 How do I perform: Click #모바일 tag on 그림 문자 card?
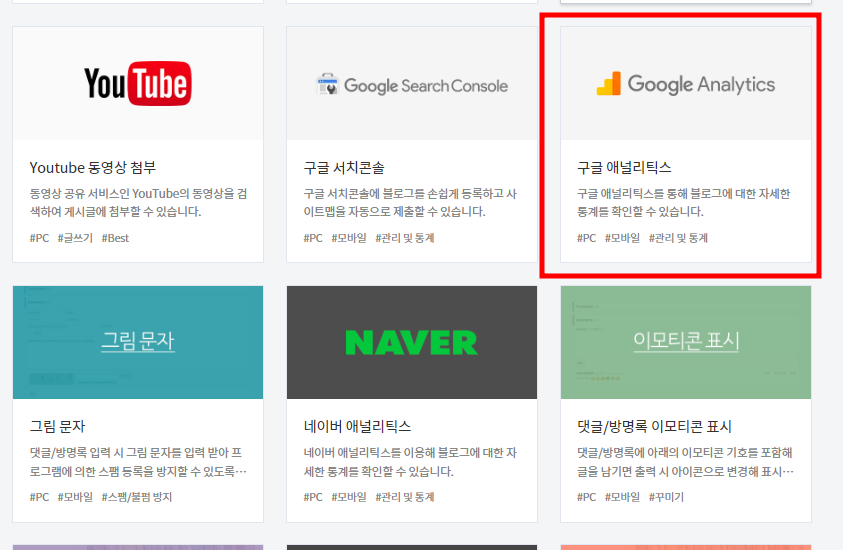point(75,497)
